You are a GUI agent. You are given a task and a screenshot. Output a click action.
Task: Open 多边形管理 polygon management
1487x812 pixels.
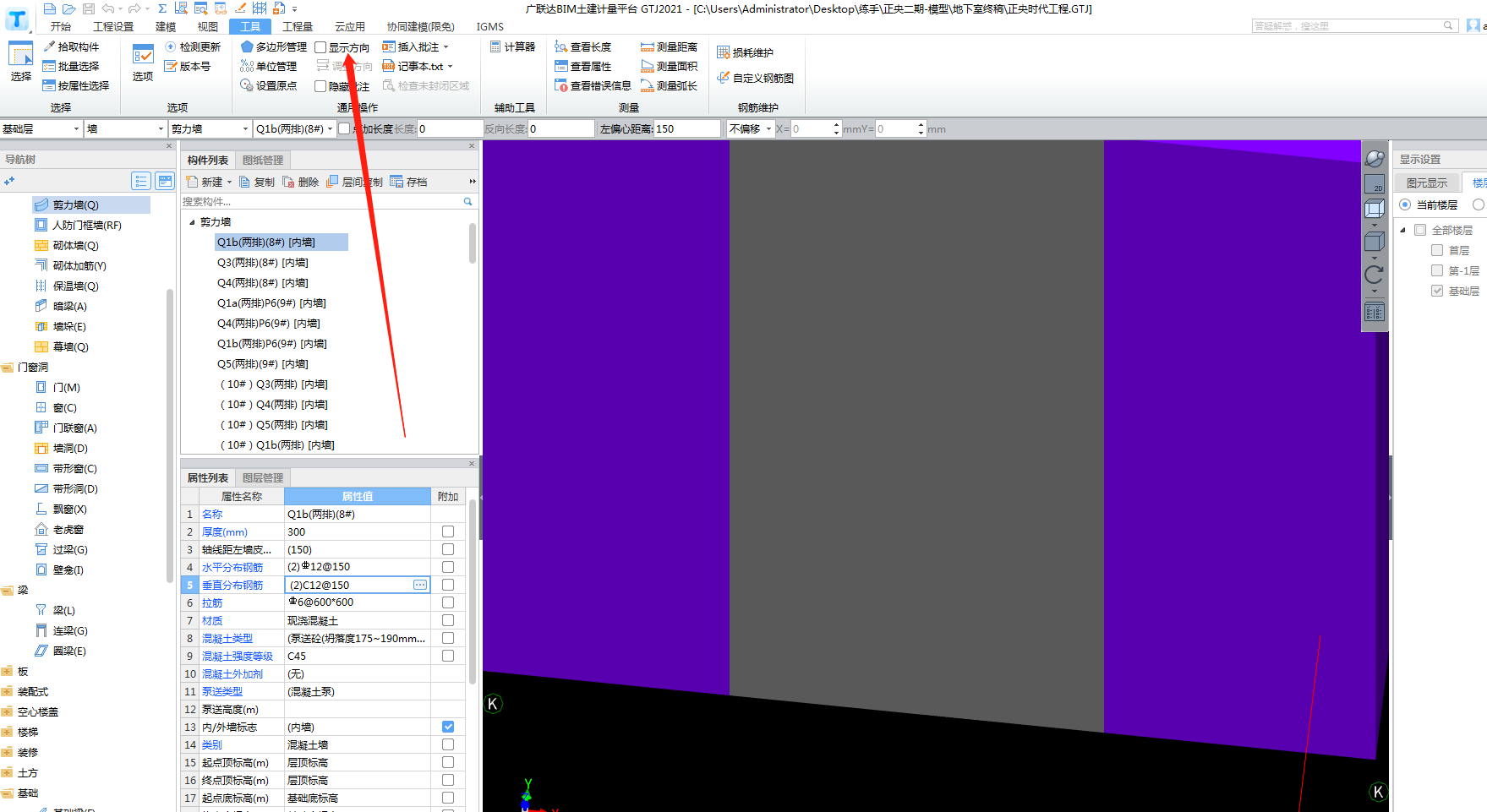(274, 46)
